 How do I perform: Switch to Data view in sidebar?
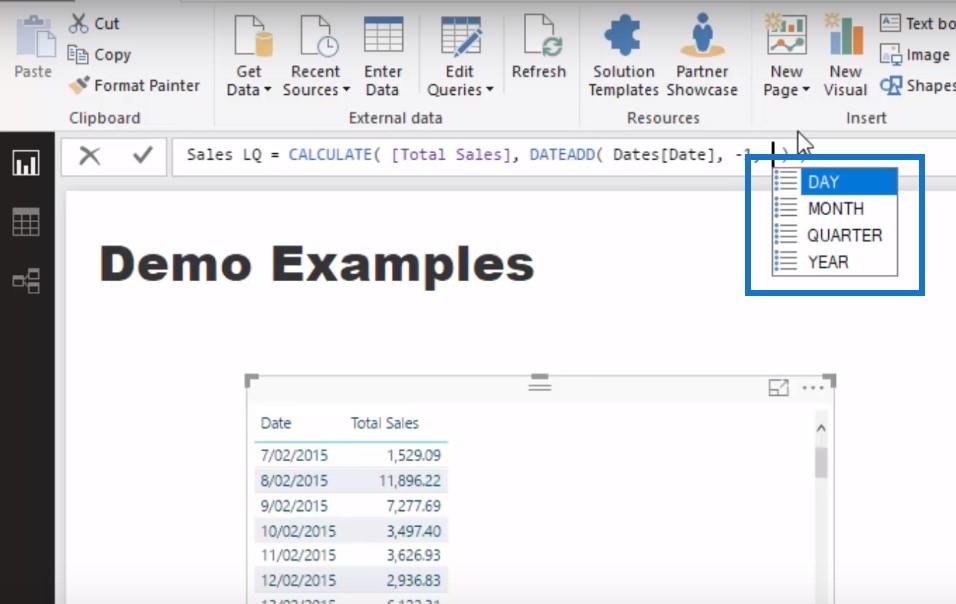click(26, 222)
